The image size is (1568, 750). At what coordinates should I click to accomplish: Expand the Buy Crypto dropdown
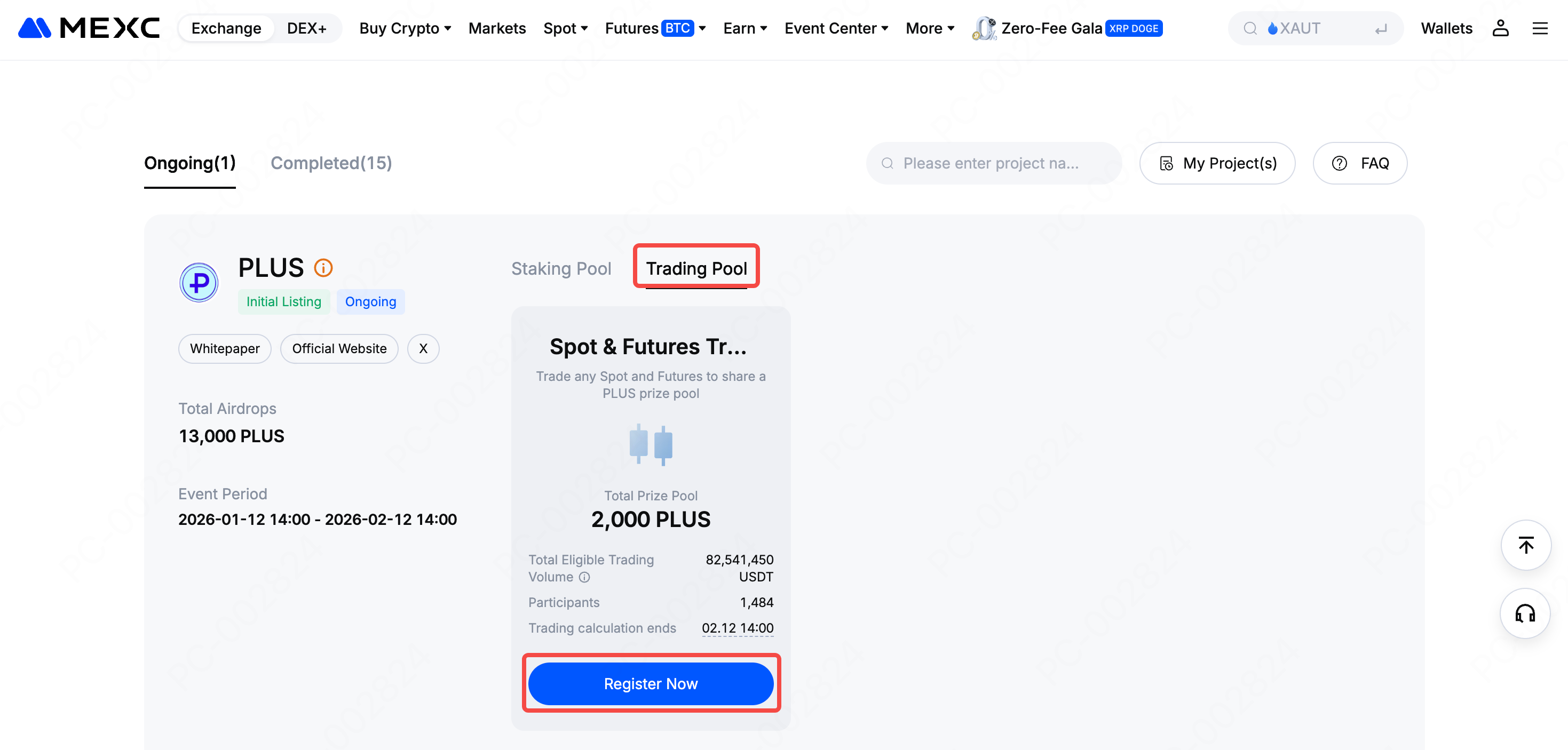pyautogui.click(x=405, y=29)
